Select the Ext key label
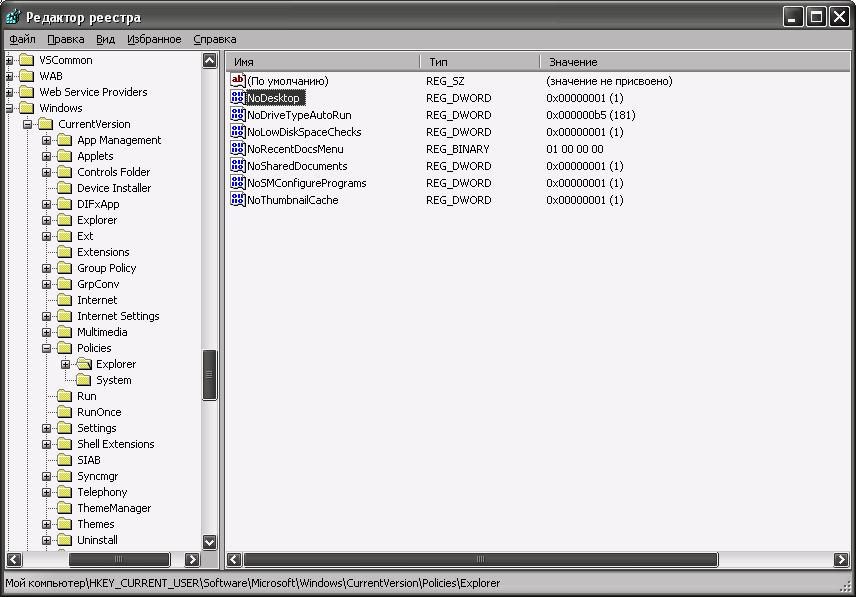856x597 pixels. click(85, 236)
